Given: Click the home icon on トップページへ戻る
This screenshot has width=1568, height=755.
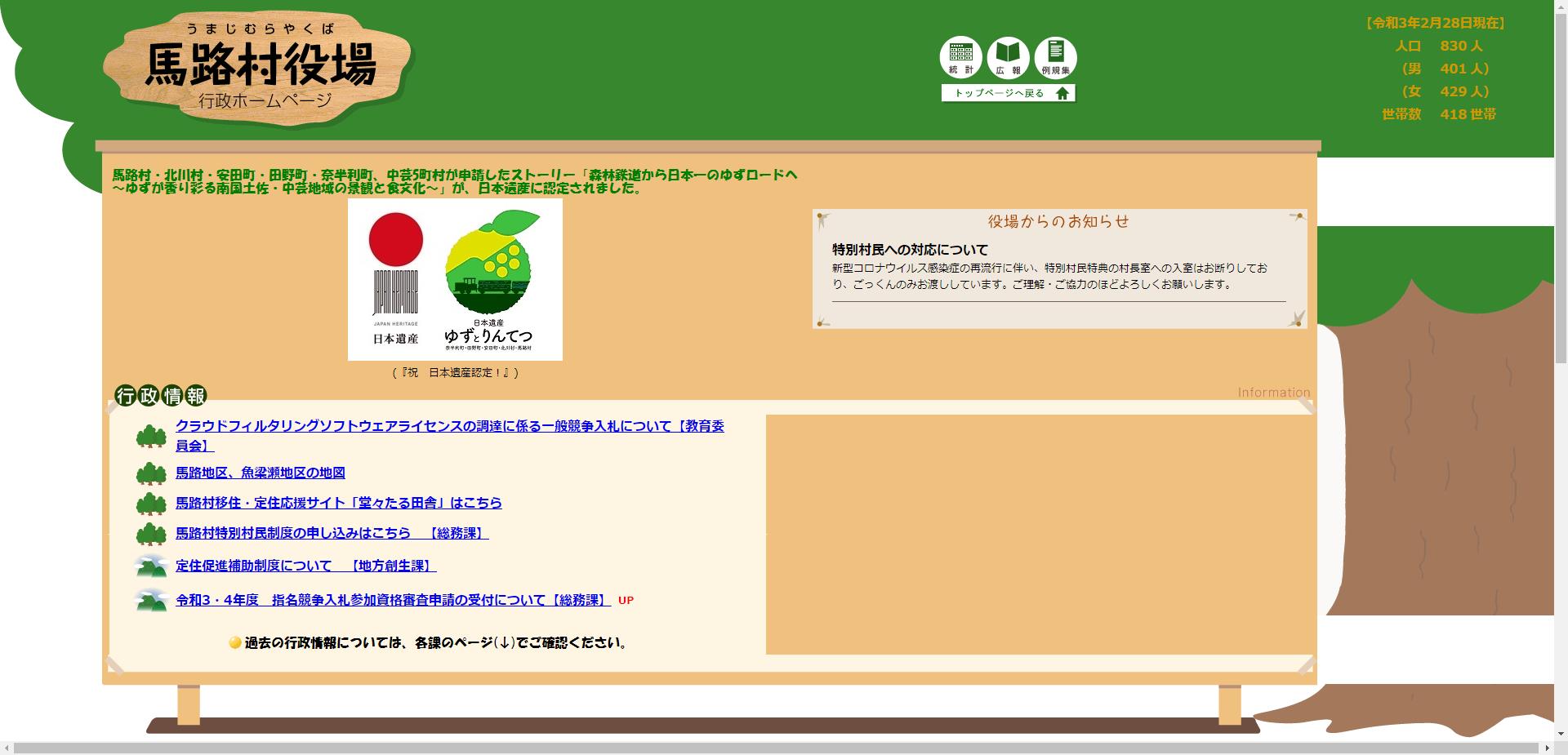Looking at the screenshot, I should pos(1062,93).
